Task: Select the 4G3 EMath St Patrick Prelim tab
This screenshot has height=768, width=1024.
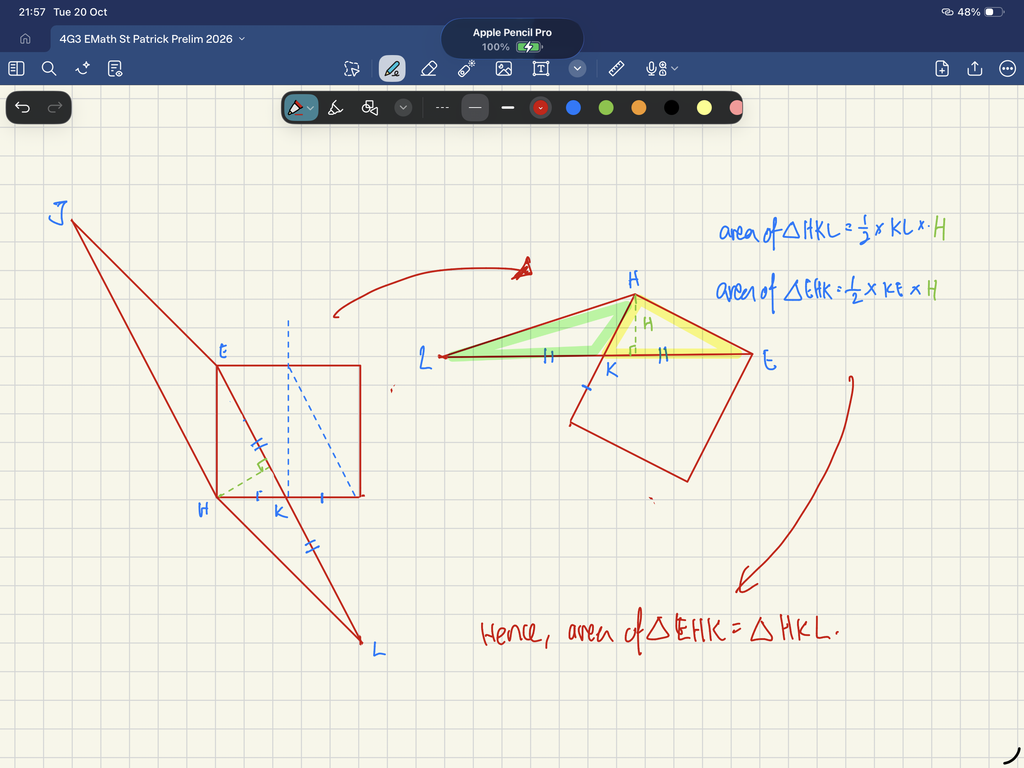Action: click(x=146, y=39)
